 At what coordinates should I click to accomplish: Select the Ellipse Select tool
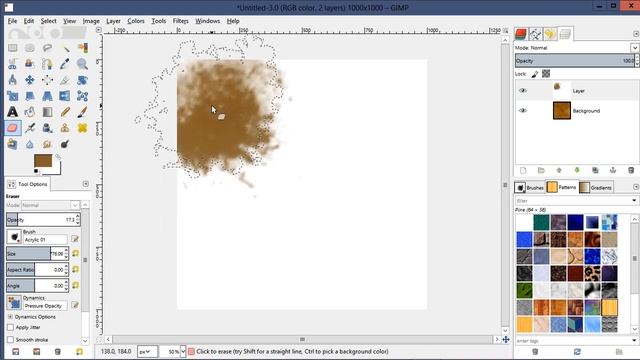point(30,48)
